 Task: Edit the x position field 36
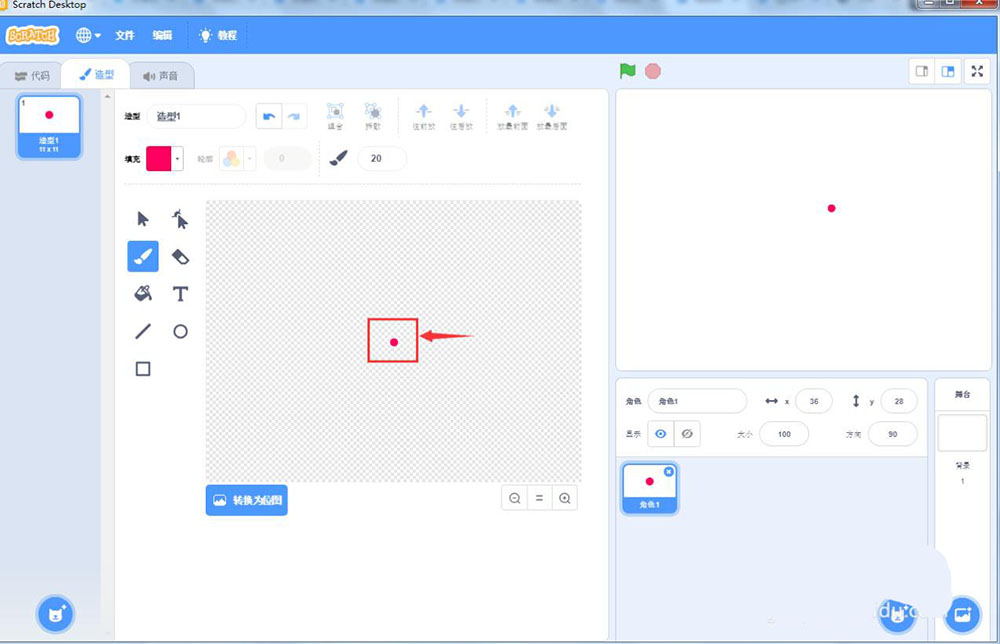click(x=814, y=401)
